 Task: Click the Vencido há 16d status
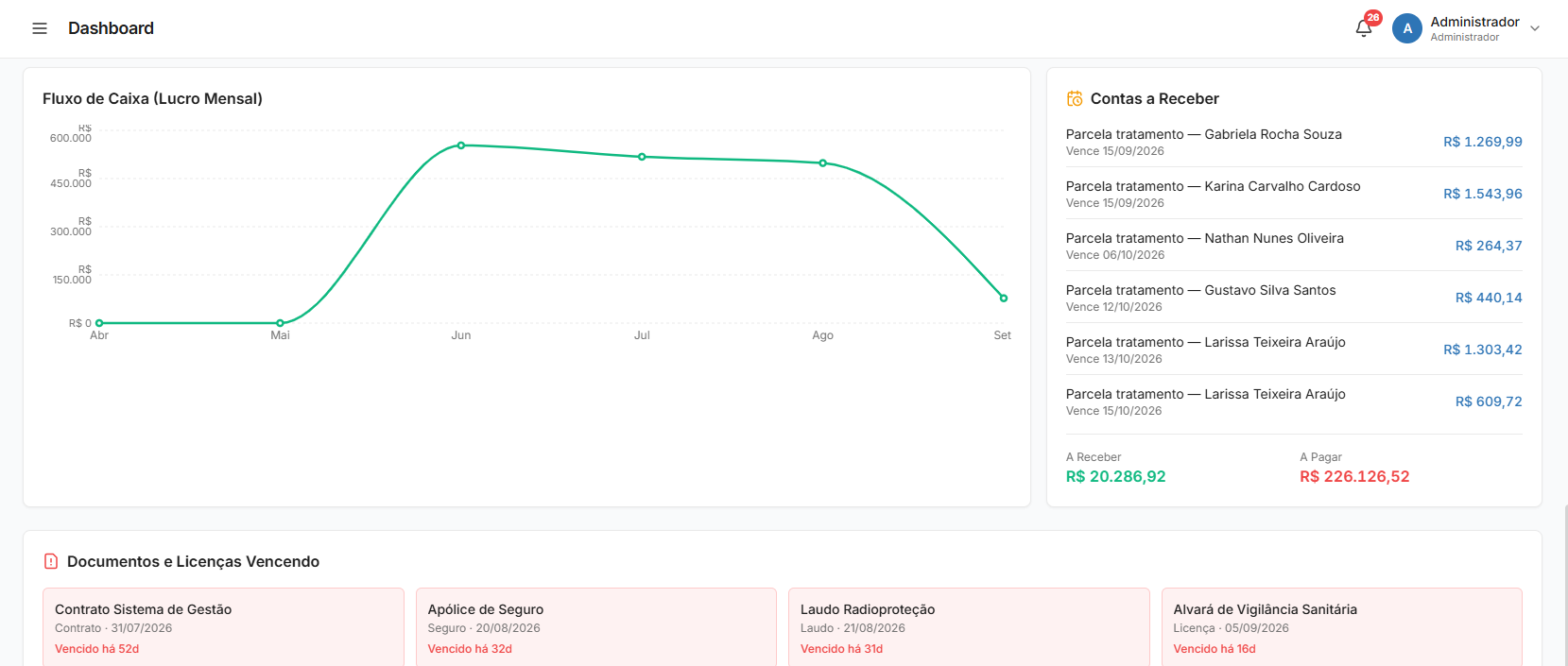tap(1215, 649)
